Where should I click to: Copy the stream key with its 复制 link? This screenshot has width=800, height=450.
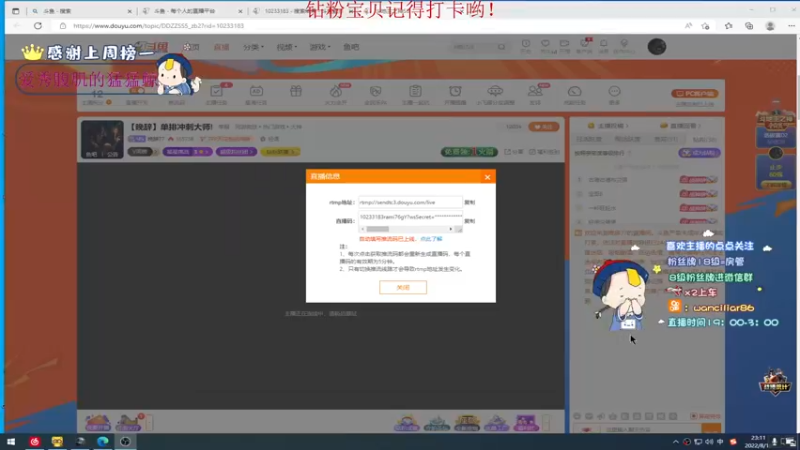click(470, 221)
